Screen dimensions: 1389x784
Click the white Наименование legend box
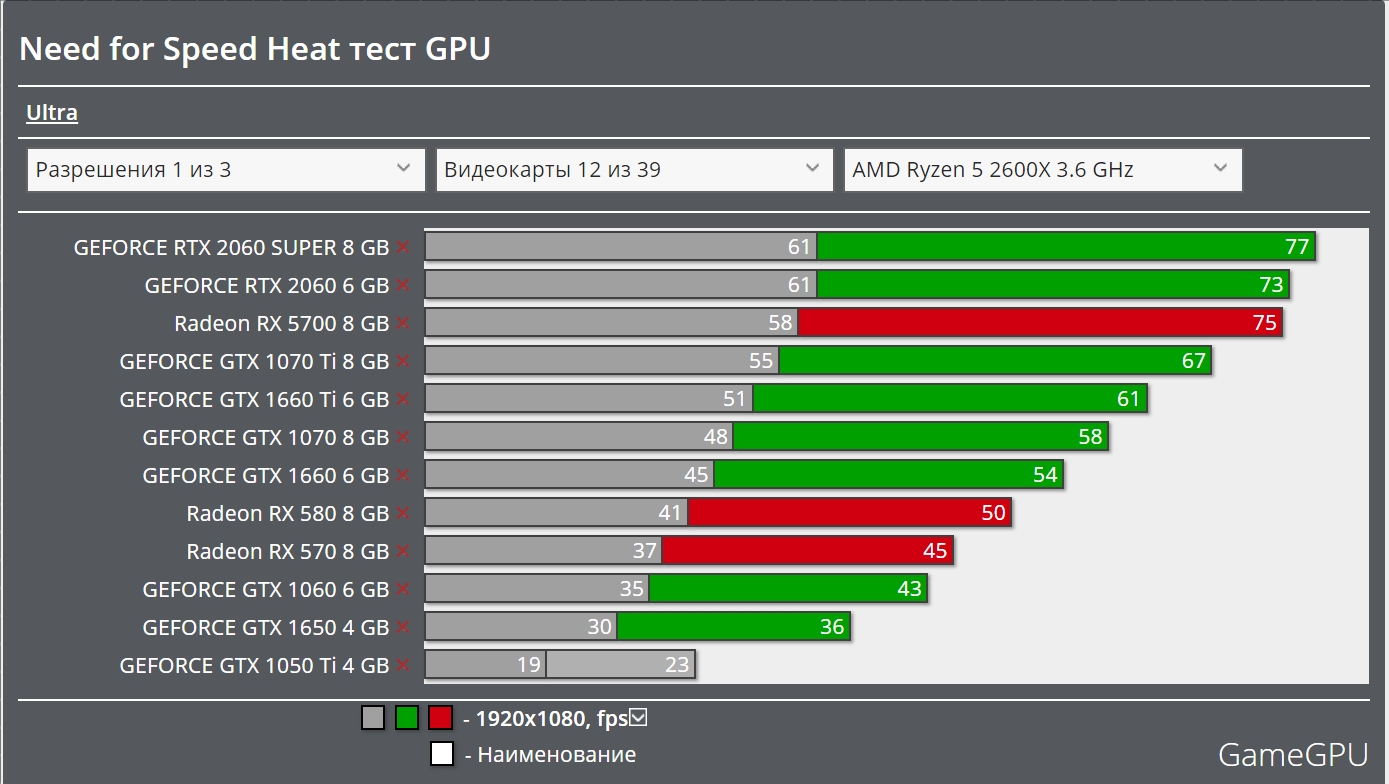(442, 754)
